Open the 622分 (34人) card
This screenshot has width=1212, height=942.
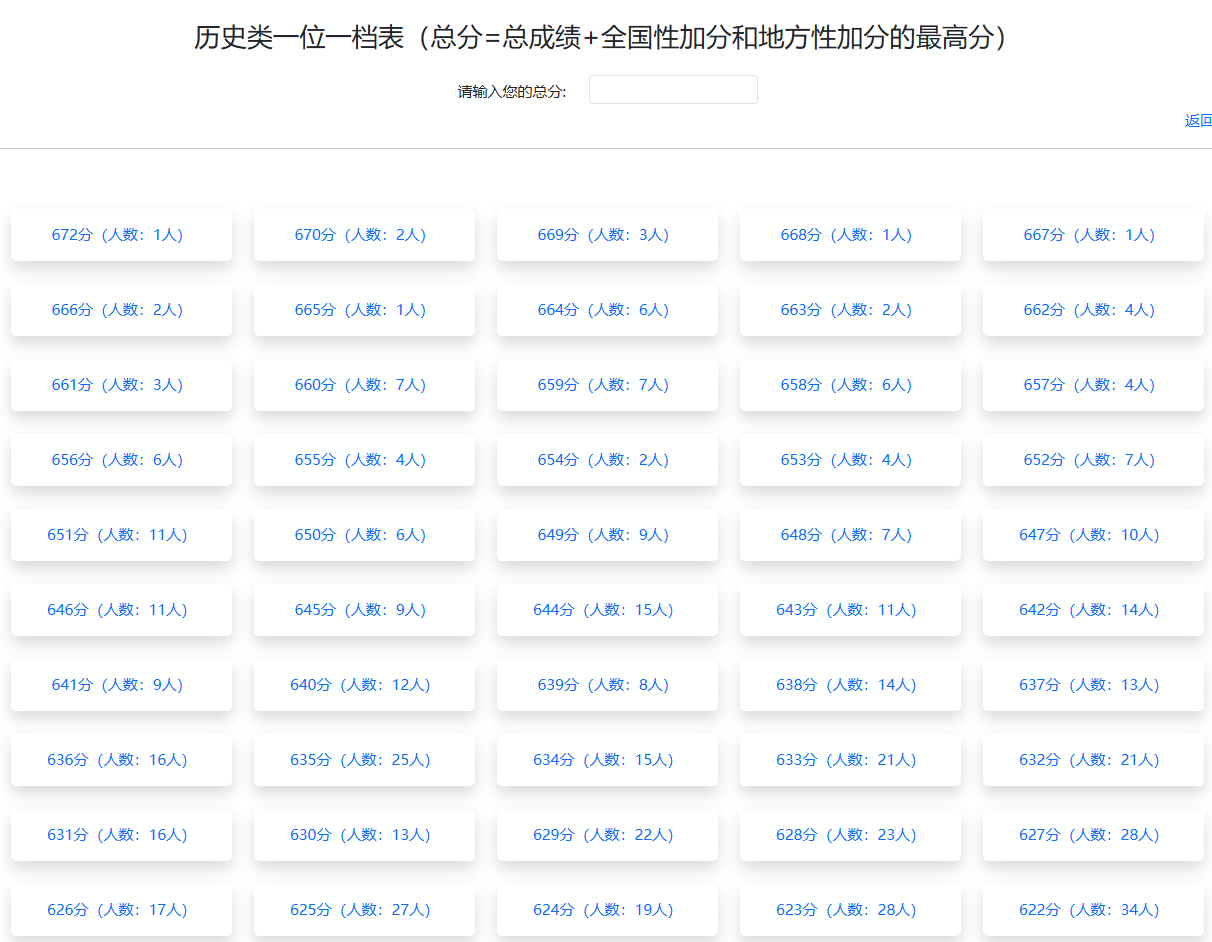click(x=1093, y=910)
